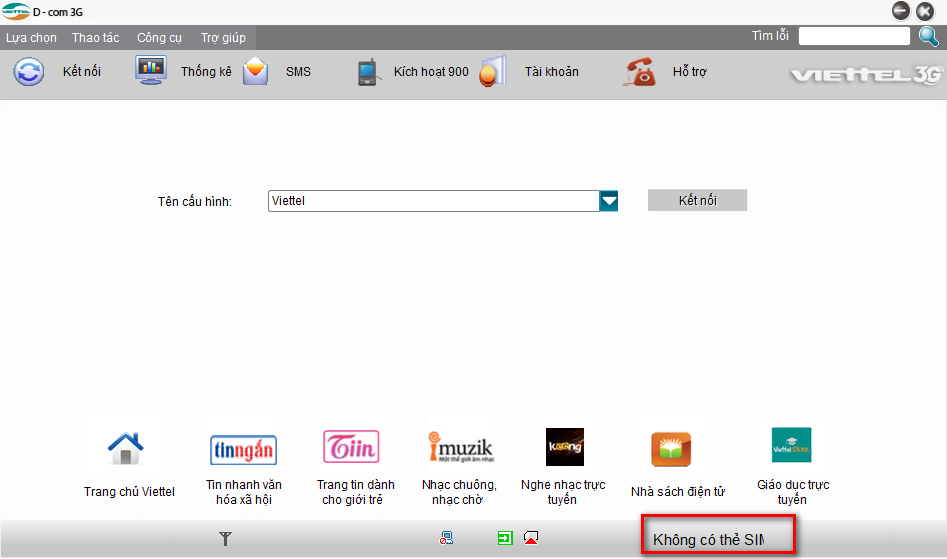Viewport: 947px width, 559px height.
Task: Click the gray Kết nối connect button
Action: tap(698, 200)
